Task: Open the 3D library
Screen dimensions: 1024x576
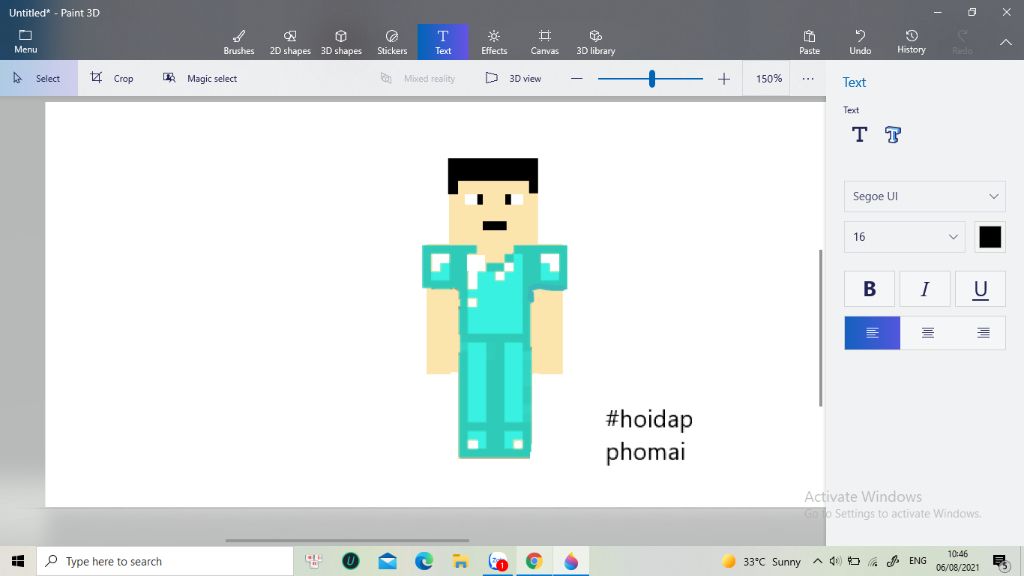Action: coord(596,42)
